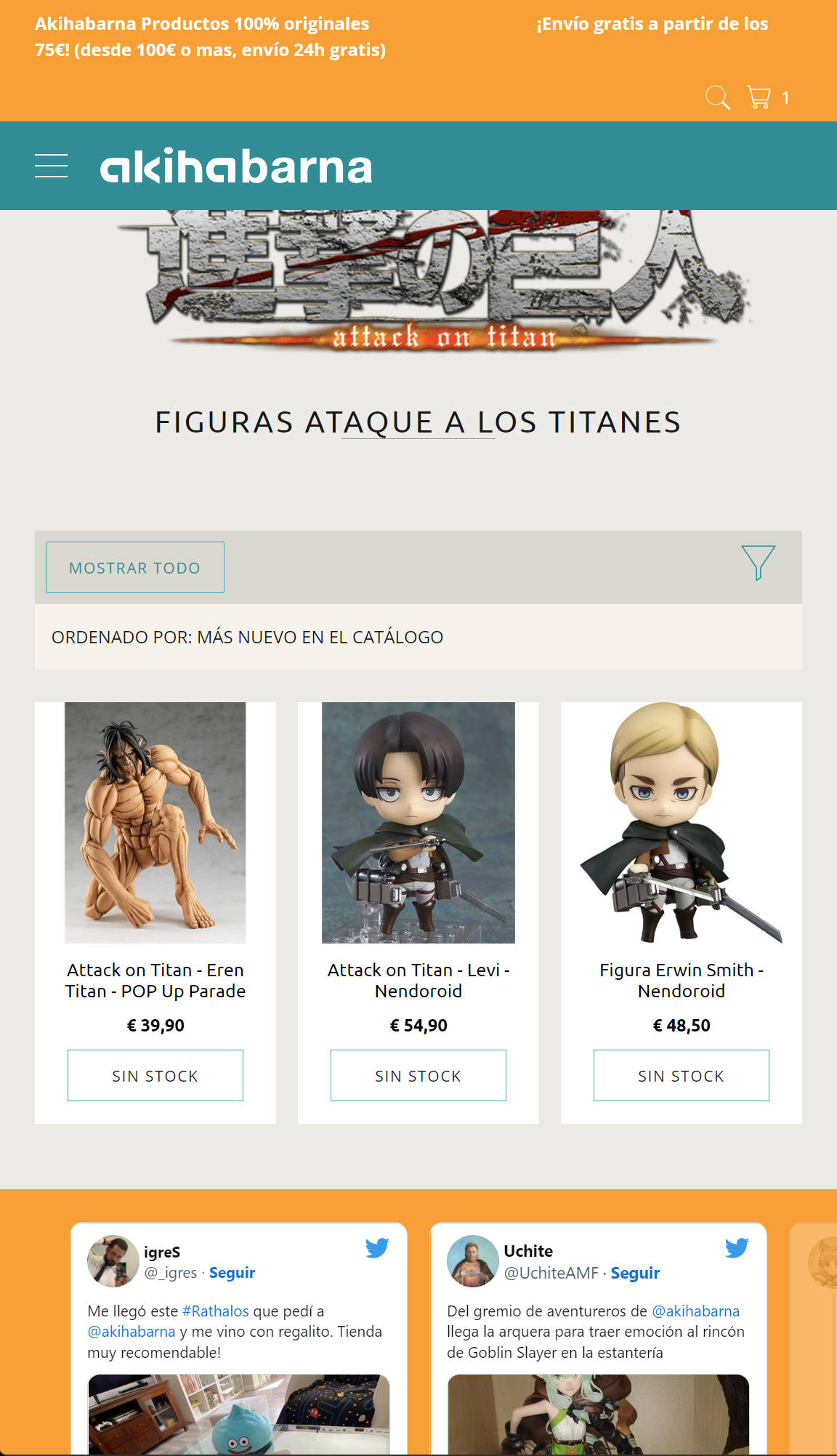Click the Mostrar Todo button
This screenshot has height=1456, width=837.
[135, 567]
